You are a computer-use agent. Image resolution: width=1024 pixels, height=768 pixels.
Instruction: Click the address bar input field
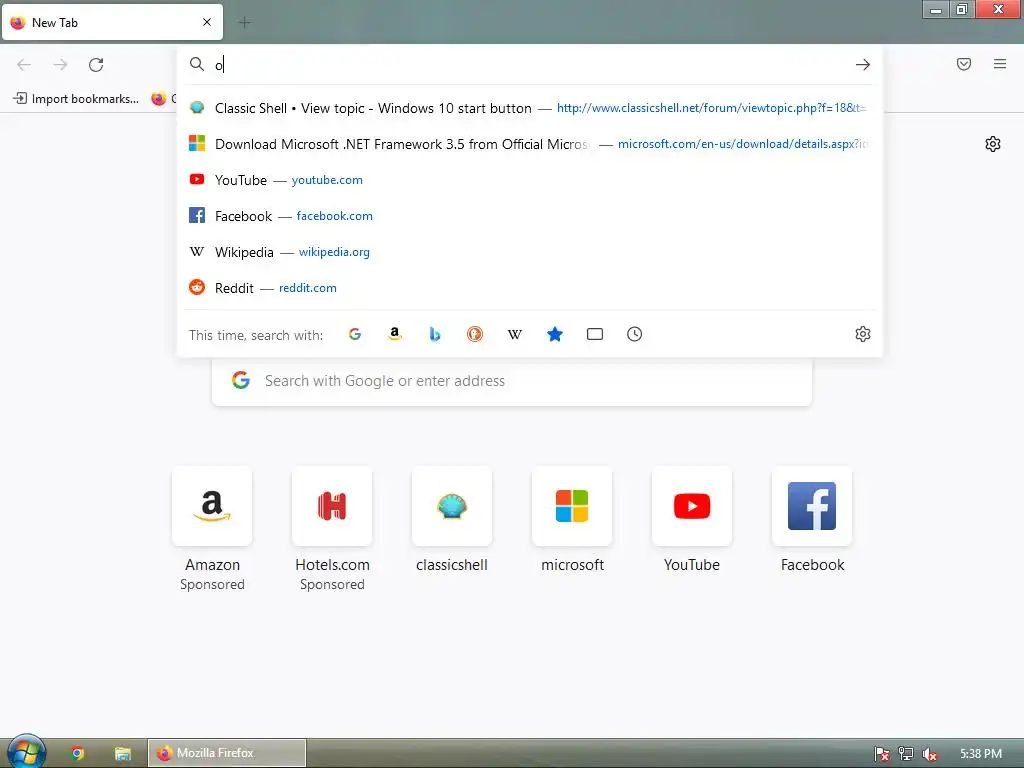click(529, 65)
